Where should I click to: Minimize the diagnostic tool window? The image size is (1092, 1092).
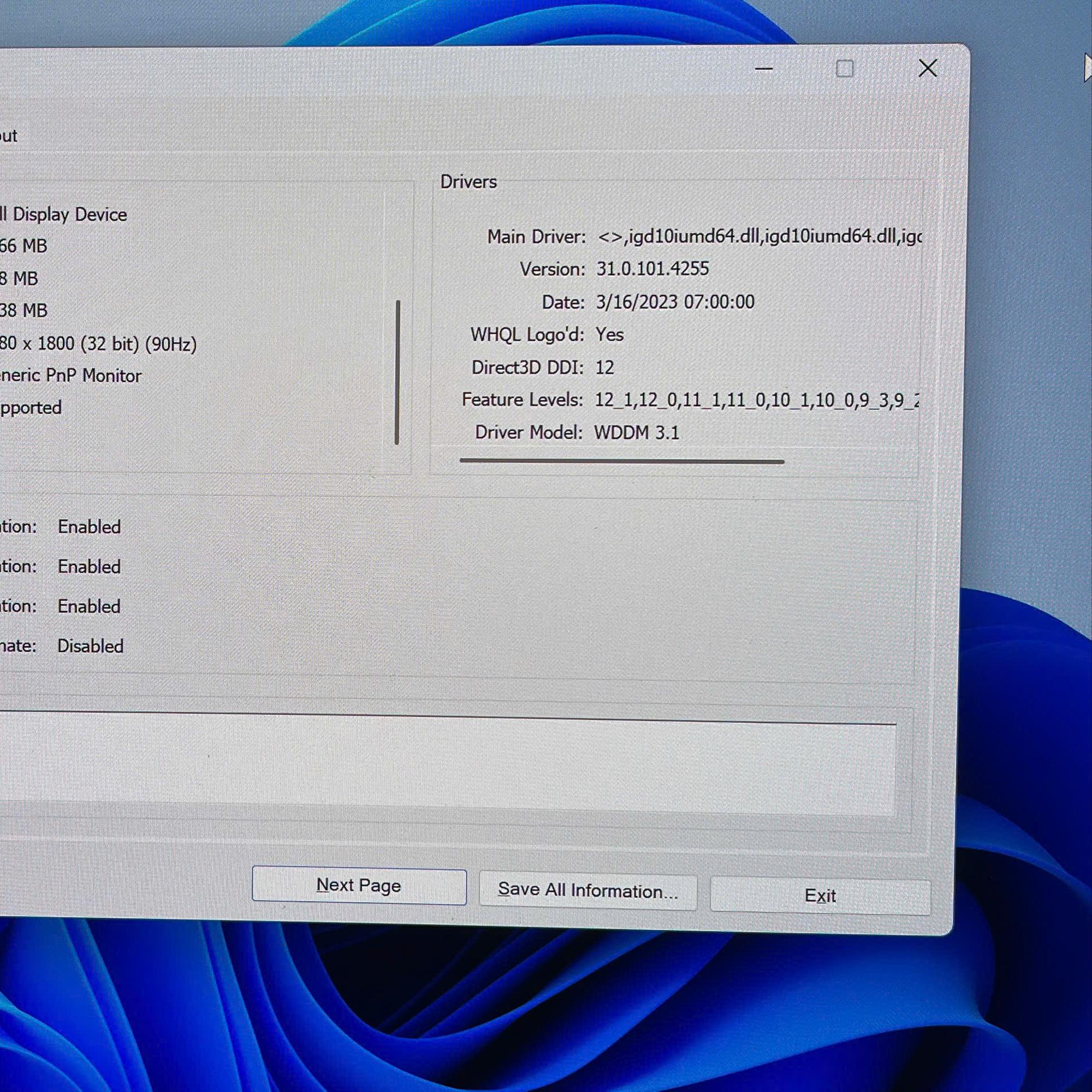764,69
